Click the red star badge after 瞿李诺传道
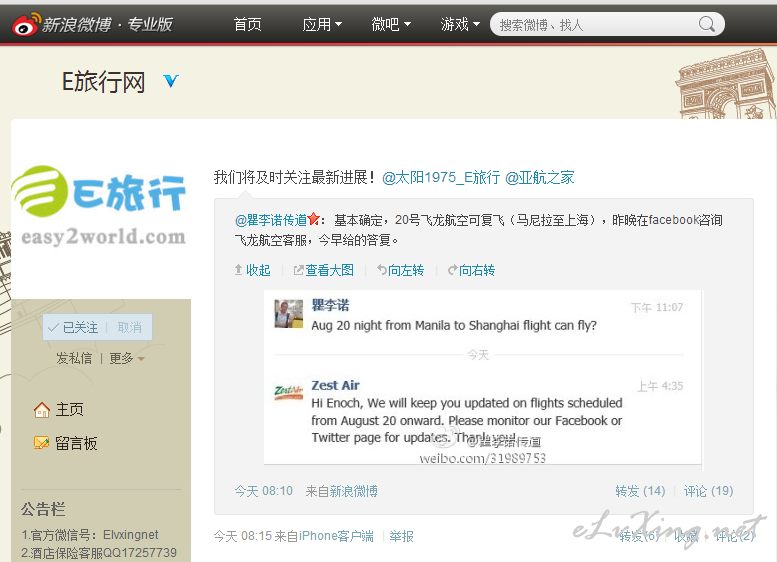 [x=313, y=219]
